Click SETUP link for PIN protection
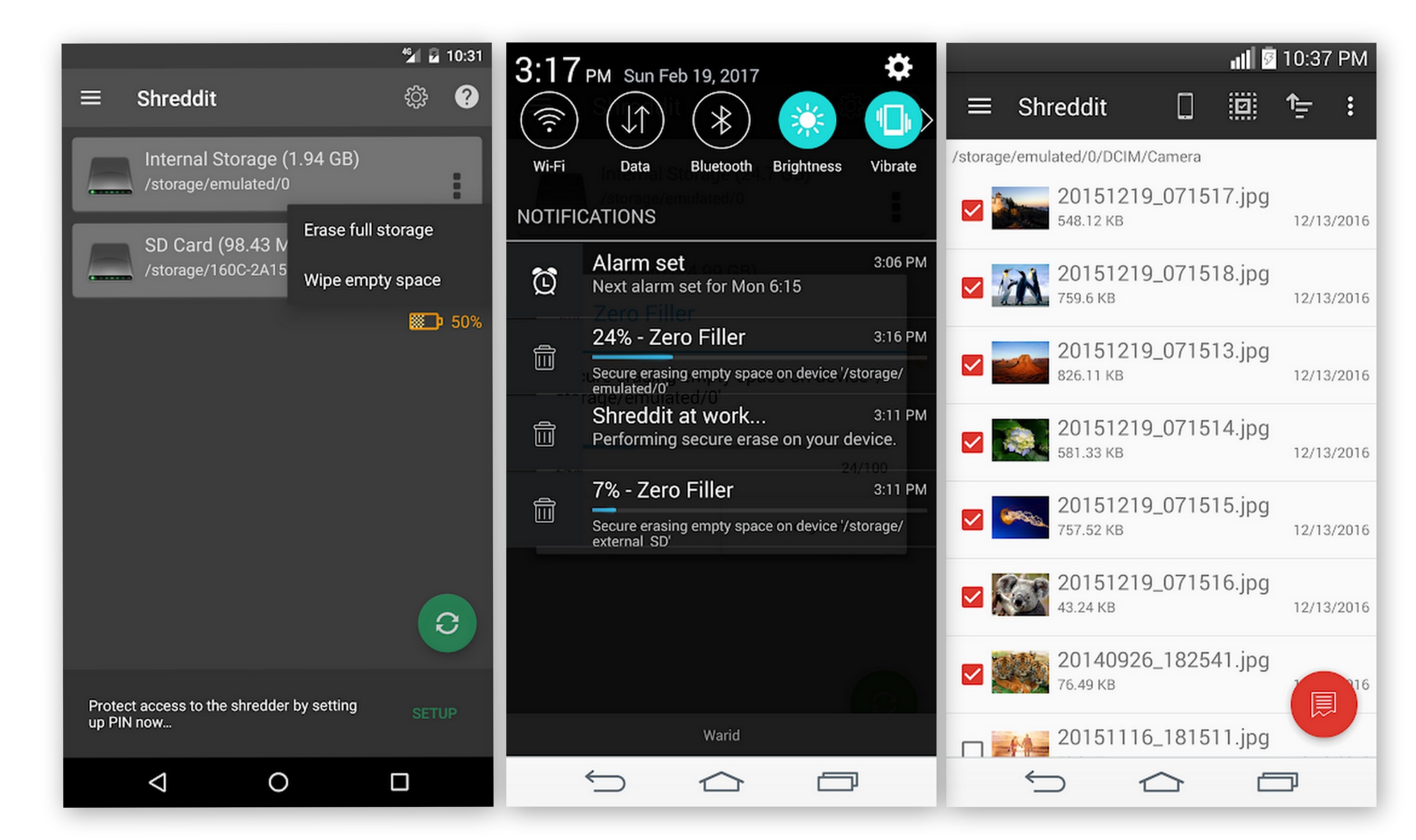 435,714
